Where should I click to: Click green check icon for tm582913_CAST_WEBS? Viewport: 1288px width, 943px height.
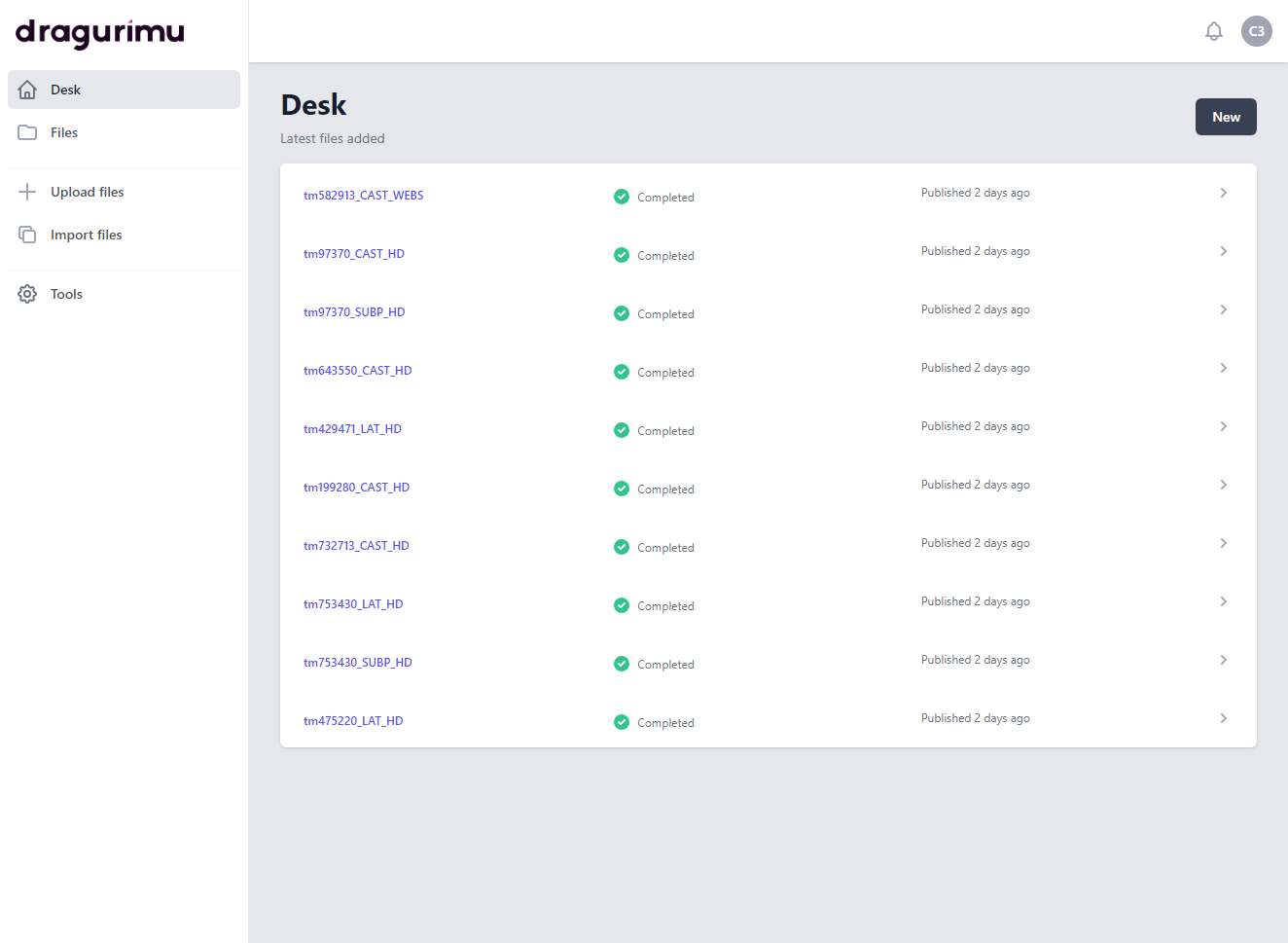pyautogui.click(x=622, y=197)
